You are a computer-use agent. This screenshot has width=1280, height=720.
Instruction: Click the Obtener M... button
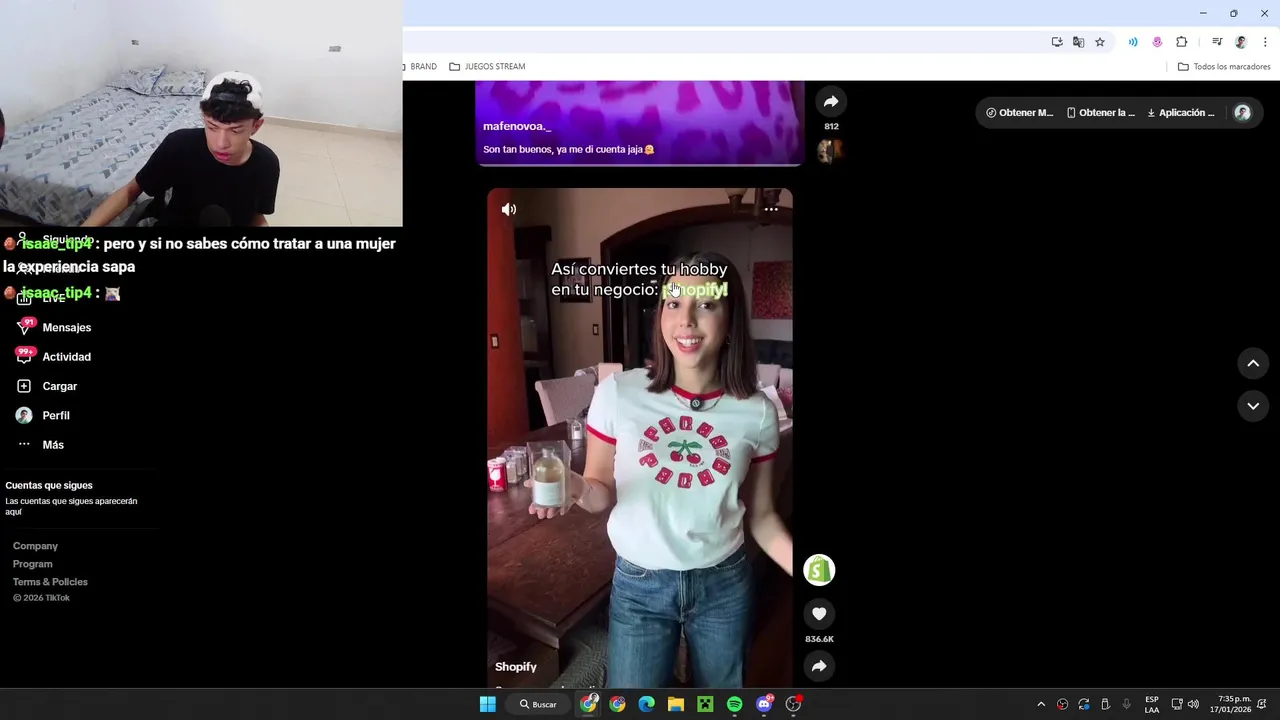(x=1019, y=113)
